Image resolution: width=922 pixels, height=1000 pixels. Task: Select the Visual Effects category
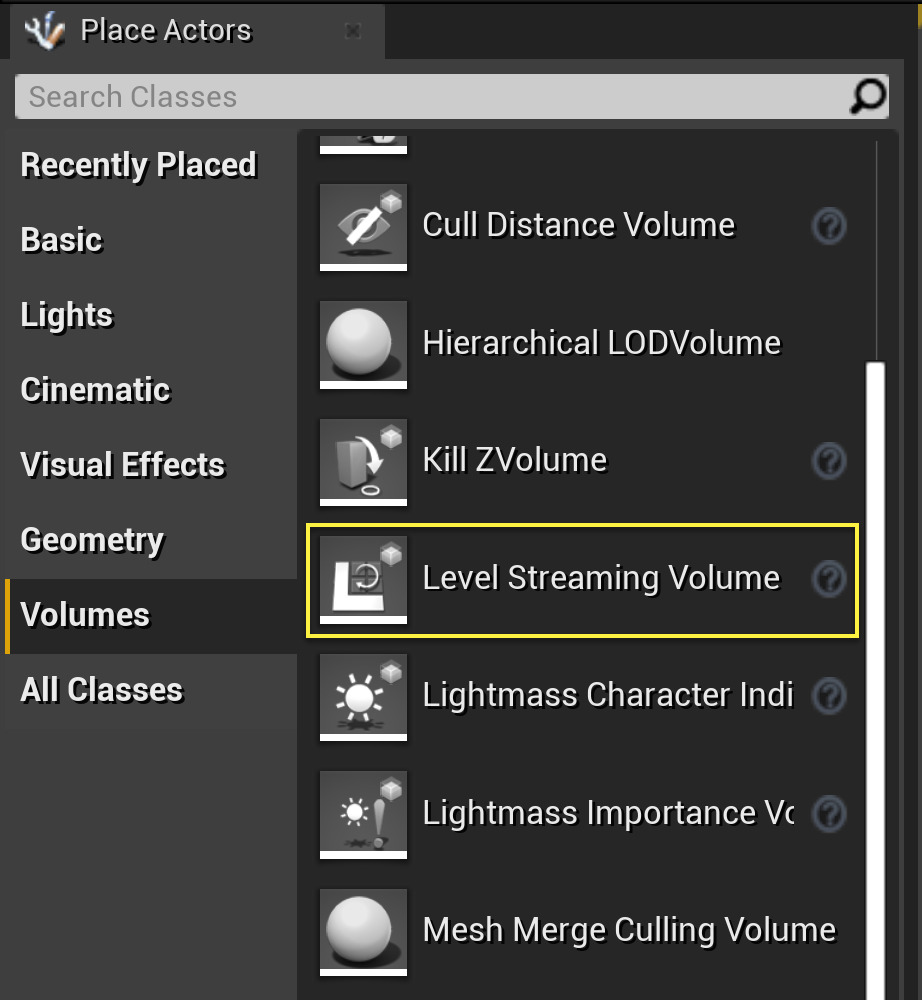coord(123,465)
